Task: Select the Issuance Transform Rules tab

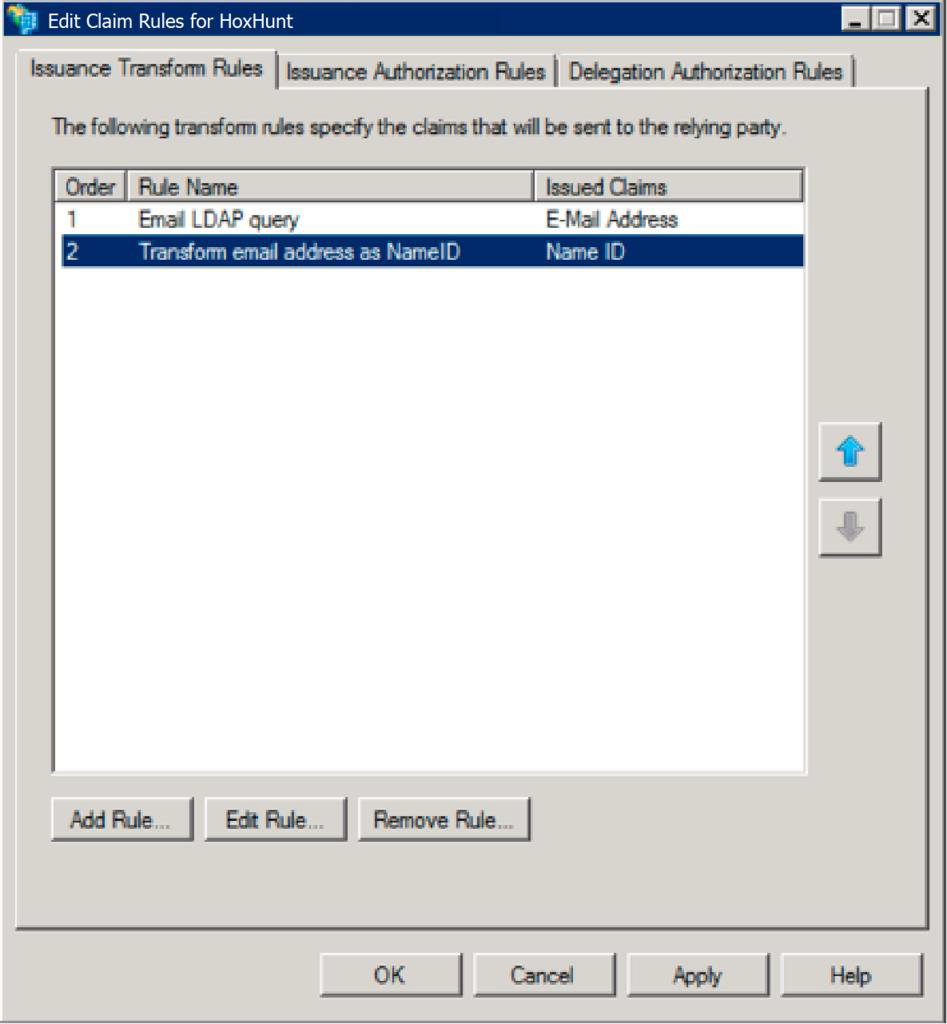Action: (146, 68)
